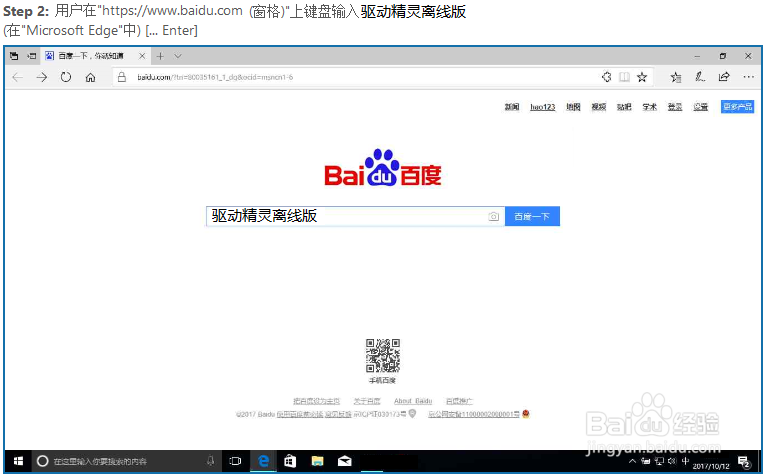Open Task View on the taskbar
Image resolution: width=764 pixels, height=474 pixels.
[235, 461]
